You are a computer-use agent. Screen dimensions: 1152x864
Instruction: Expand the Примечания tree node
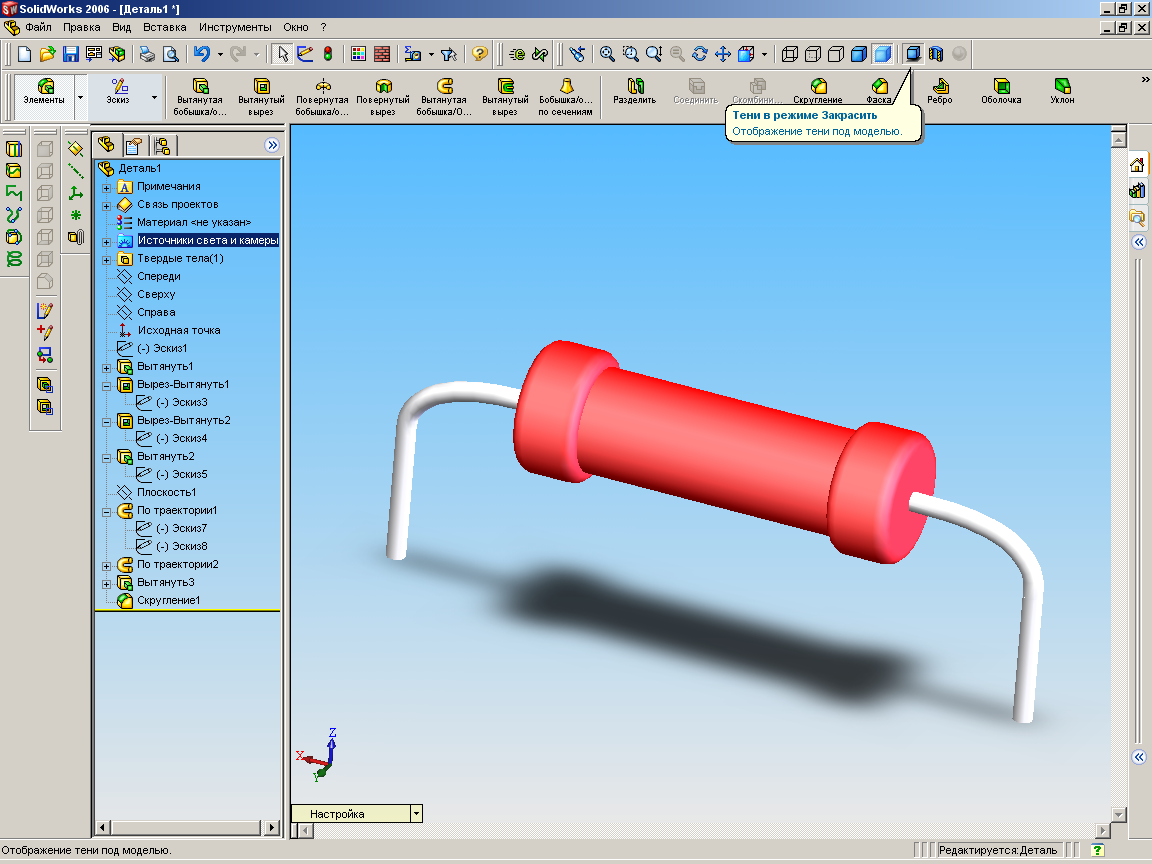pos(107,187)
